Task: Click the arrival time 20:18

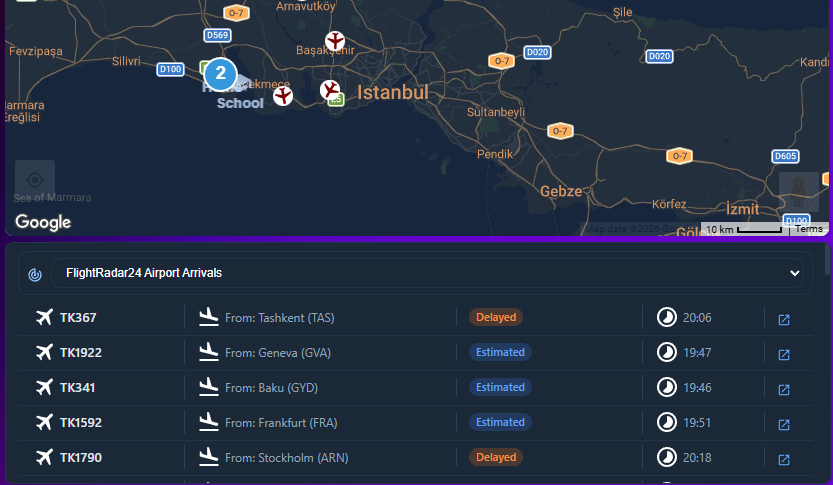Action: tap(697, 458)
